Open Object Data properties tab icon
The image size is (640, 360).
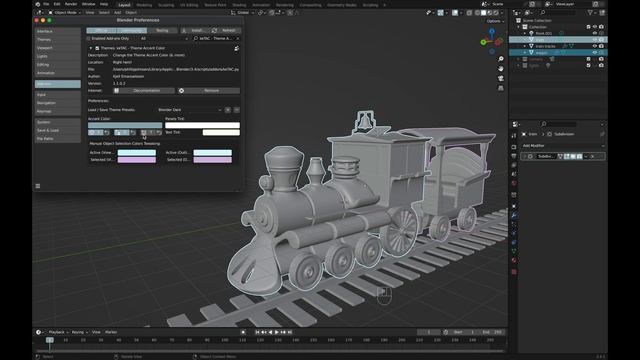click(x=514, y=251)
